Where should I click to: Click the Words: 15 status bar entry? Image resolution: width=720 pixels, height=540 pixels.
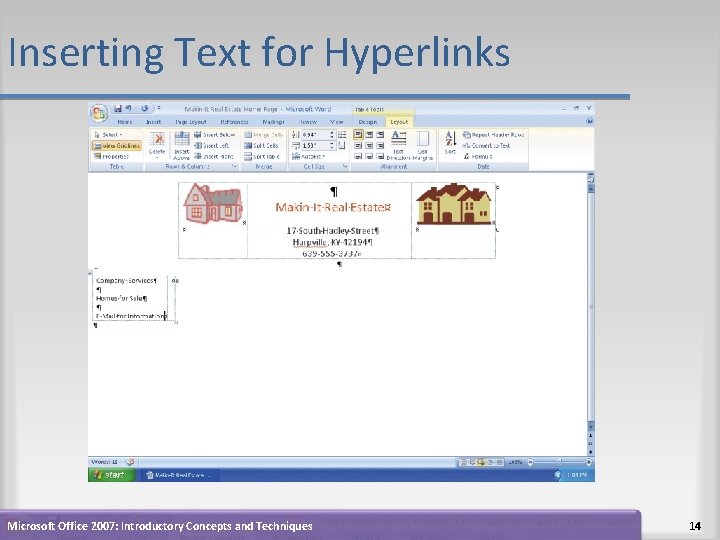[x=105, y=462]
